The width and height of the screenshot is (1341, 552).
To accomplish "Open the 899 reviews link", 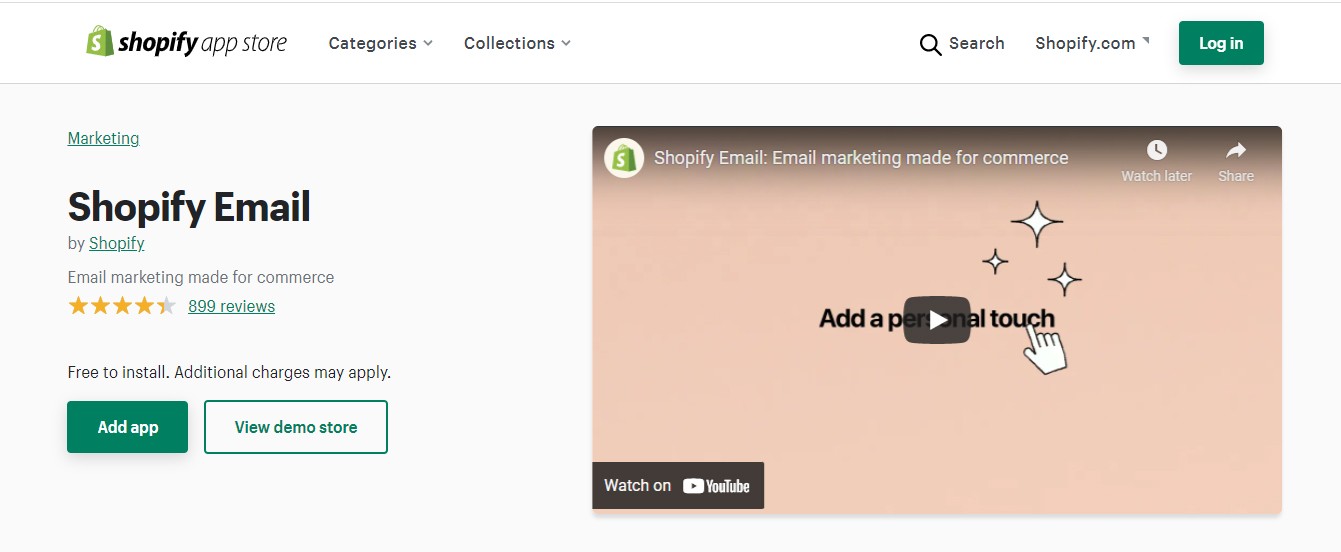I will click(x=231, y=306).
